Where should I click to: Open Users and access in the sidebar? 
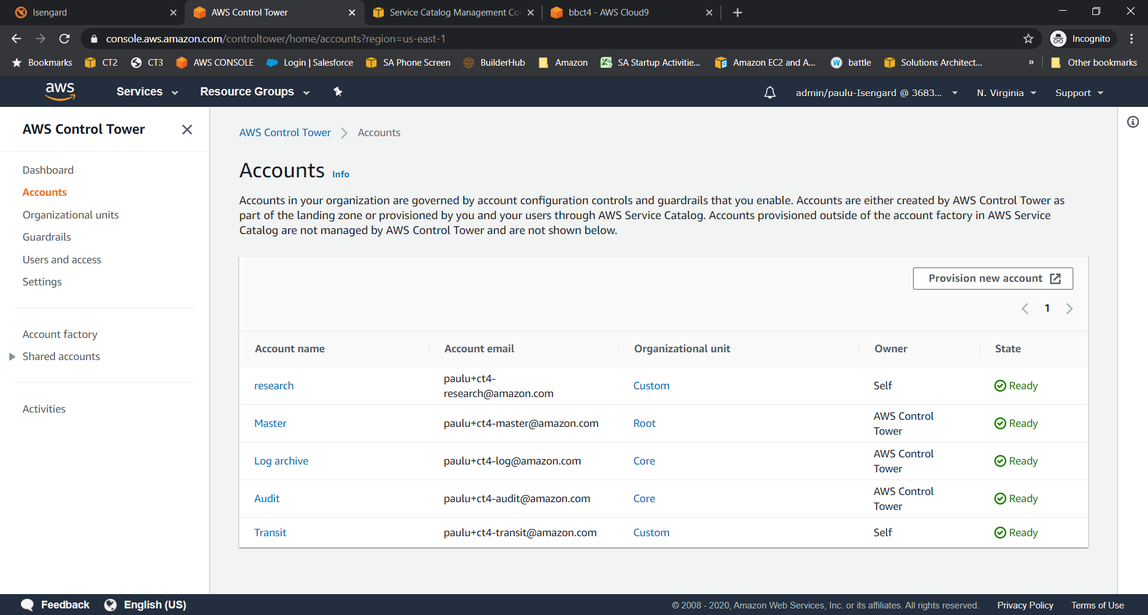tap(62, 259)
